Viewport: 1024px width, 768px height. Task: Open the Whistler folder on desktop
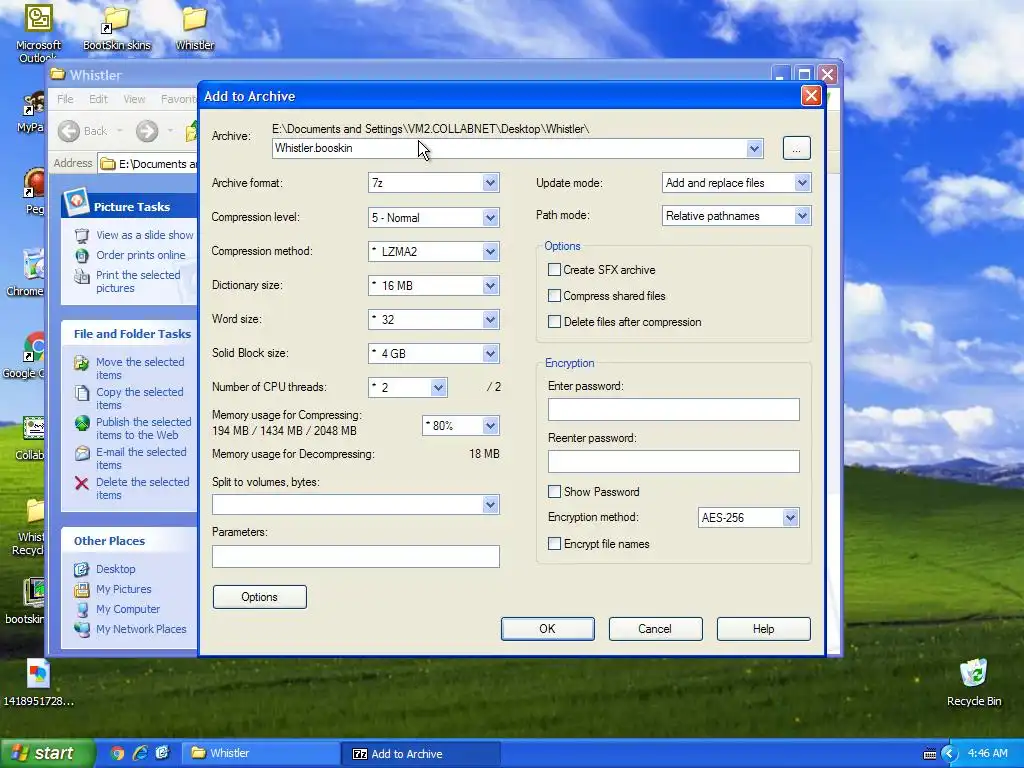pos(195,19)
